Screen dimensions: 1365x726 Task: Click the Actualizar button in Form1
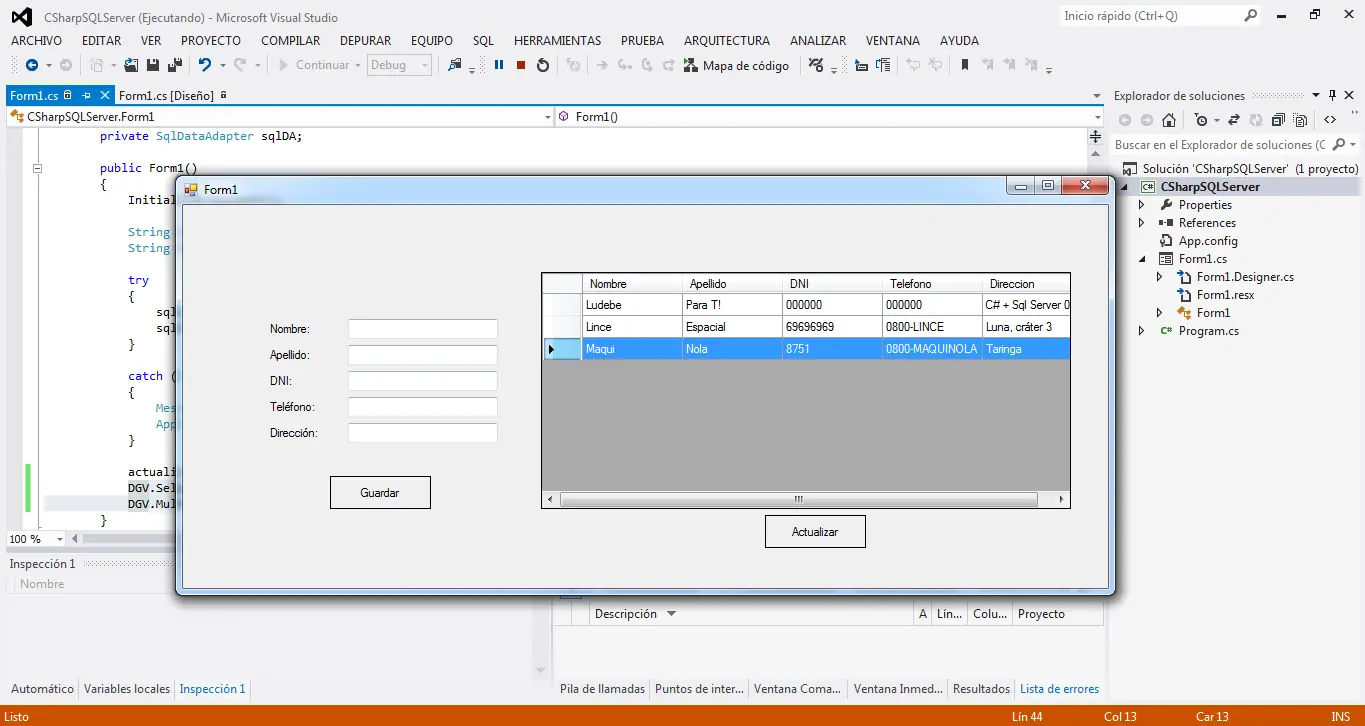tap(815, 532)
